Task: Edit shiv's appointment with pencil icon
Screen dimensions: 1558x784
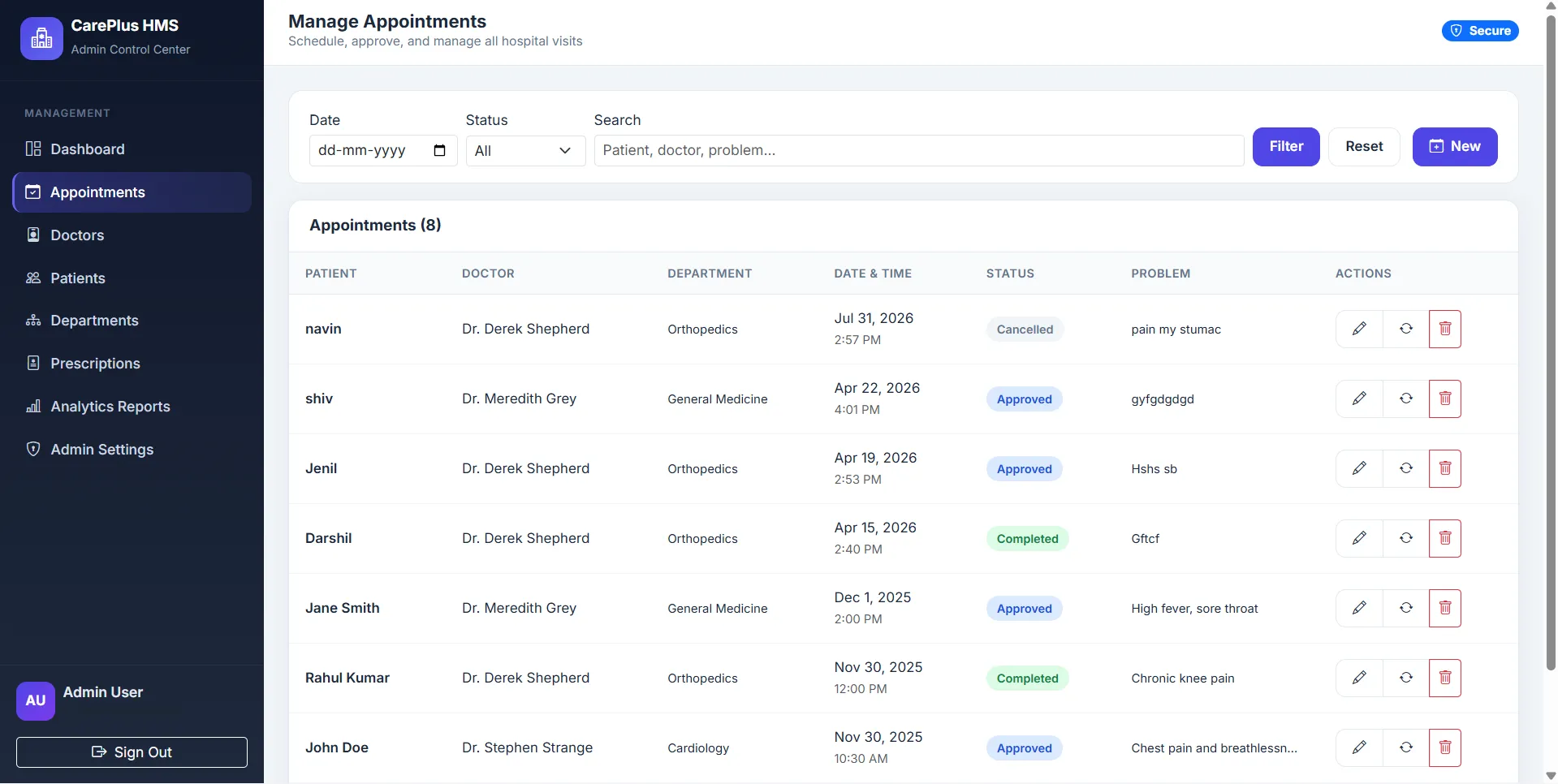Action: pos(1359,398)
